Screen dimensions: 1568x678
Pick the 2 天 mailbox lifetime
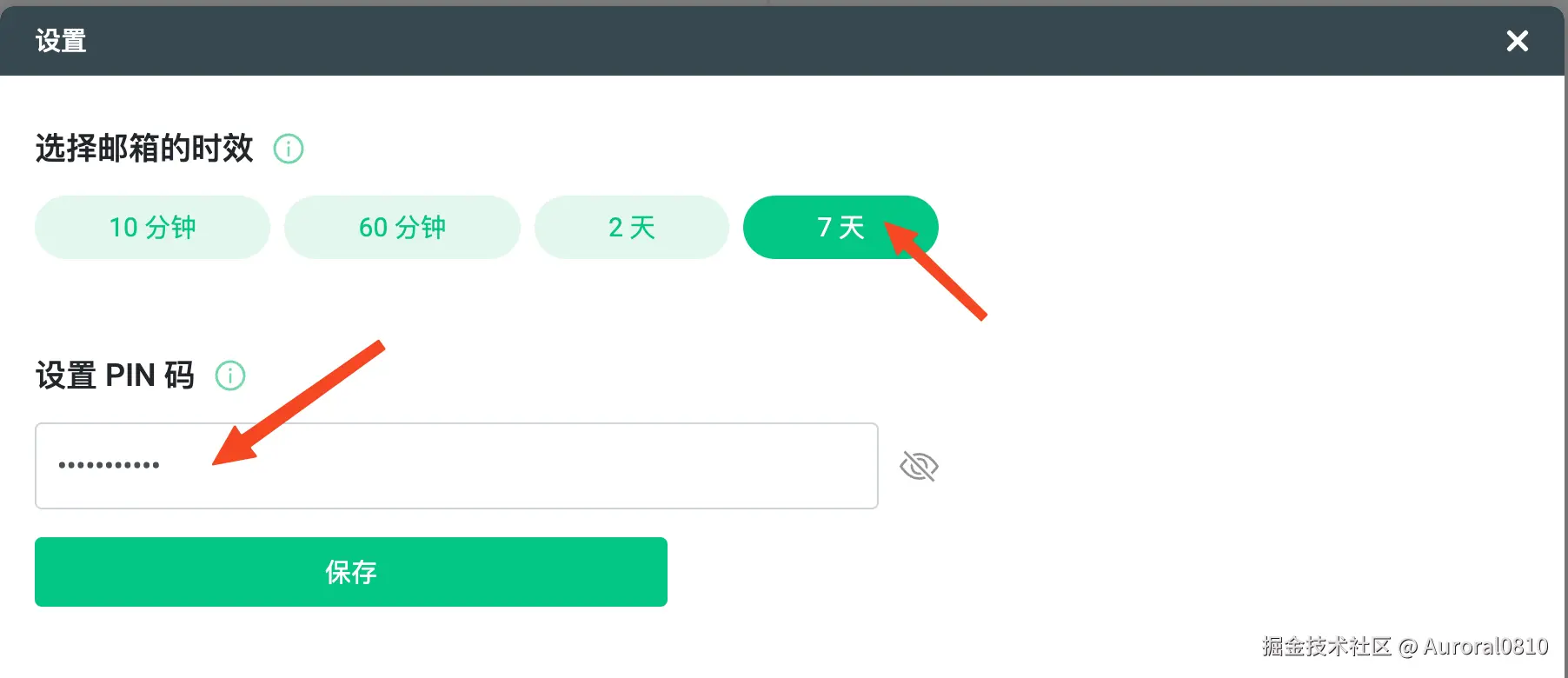click(x=631, y=227)
